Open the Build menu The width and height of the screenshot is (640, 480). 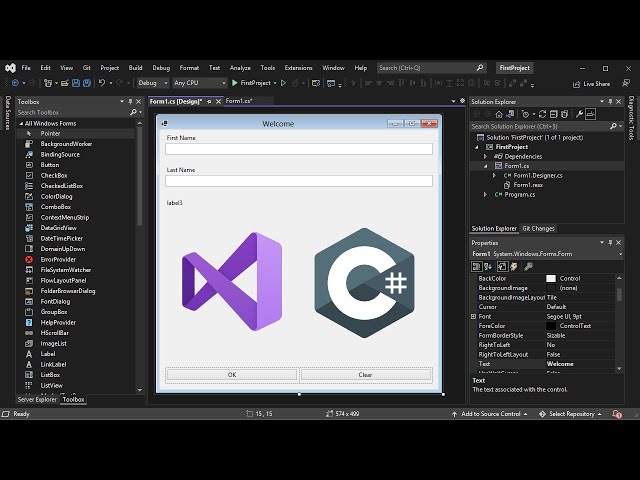coord(136,68)
